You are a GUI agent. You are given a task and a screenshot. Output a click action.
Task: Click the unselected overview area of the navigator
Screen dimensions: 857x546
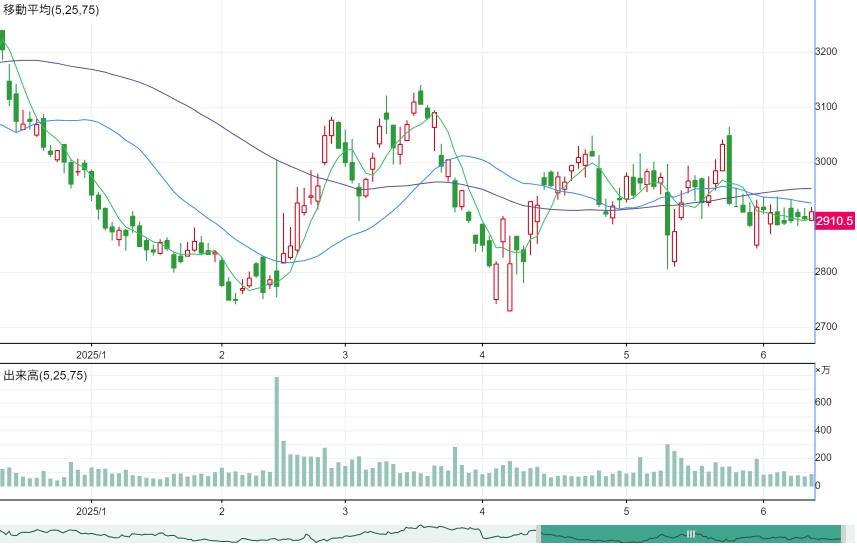tap(268, 534)
